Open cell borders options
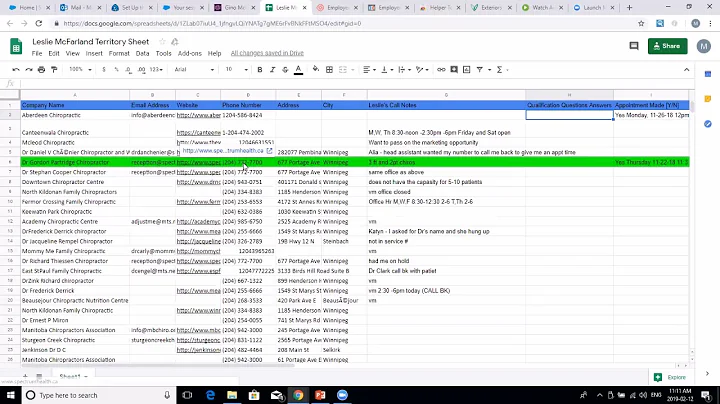The image size is (720, 404). pyautogui.click(x=329, y=70)
